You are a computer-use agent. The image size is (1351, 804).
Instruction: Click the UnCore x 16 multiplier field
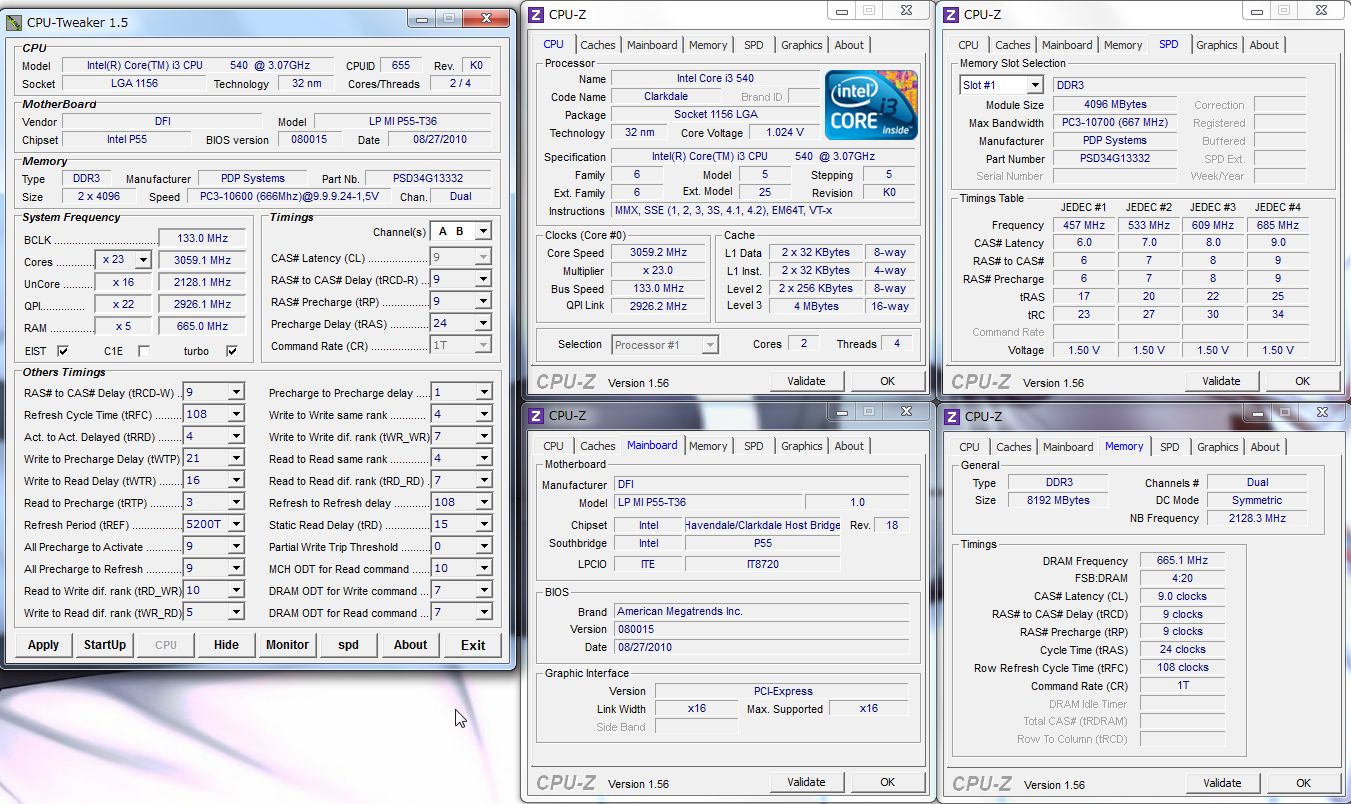124,282
